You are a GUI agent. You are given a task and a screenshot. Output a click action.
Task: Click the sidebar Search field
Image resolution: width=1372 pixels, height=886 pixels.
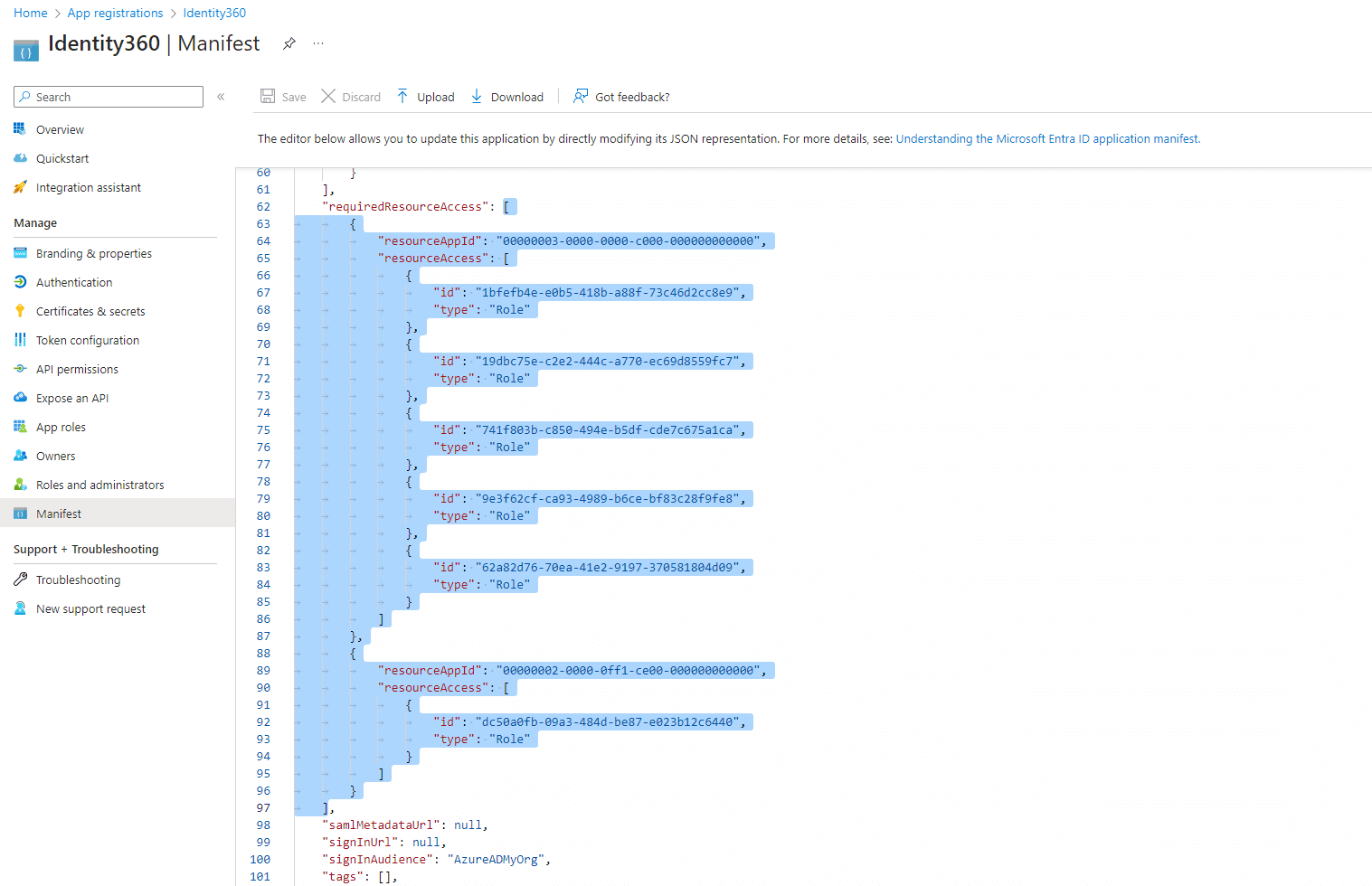pos(108,96)
